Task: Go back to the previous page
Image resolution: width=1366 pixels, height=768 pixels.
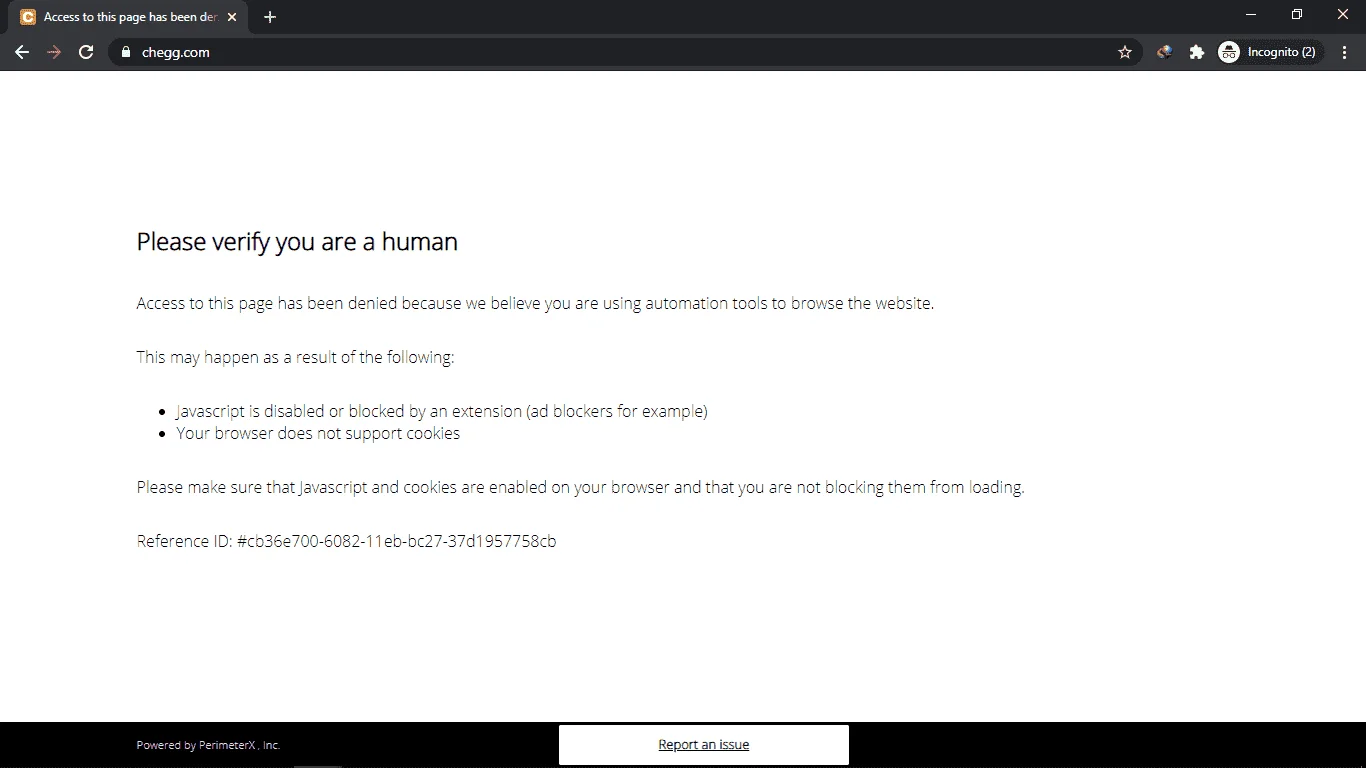Action: pyautogui.click(x=22, y=52)
